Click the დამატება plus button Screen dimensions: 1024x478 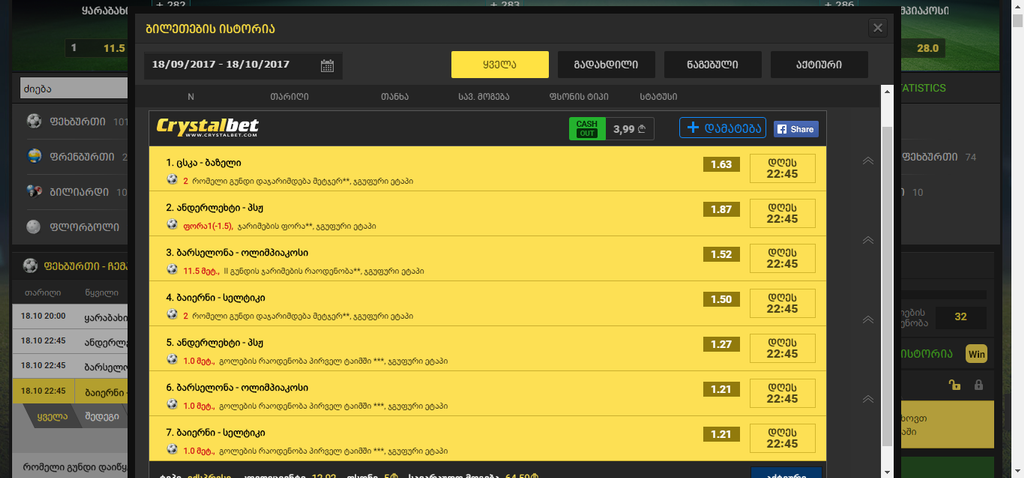point(722,128)
